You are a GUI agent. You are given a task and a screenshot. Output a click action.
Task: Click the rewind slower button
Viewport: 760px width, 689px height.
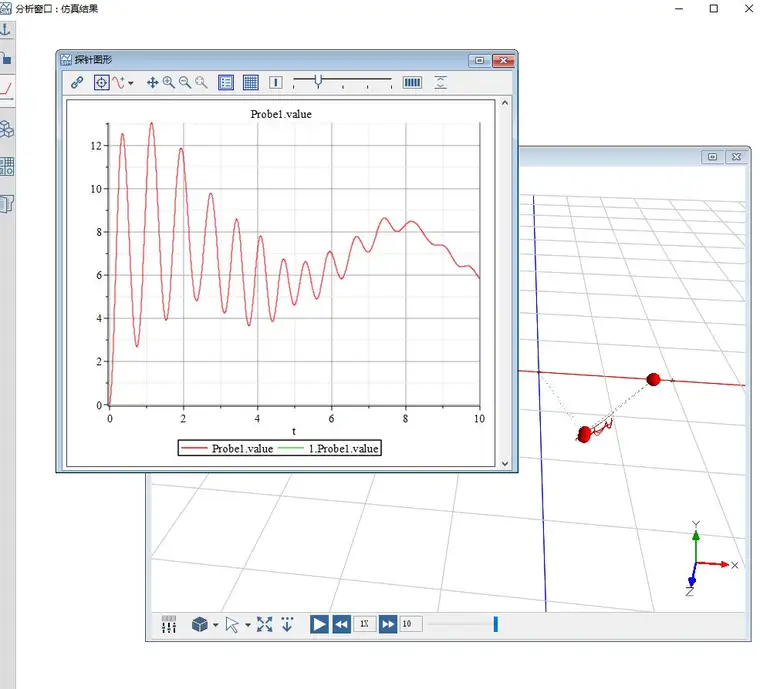coord(342,624)
